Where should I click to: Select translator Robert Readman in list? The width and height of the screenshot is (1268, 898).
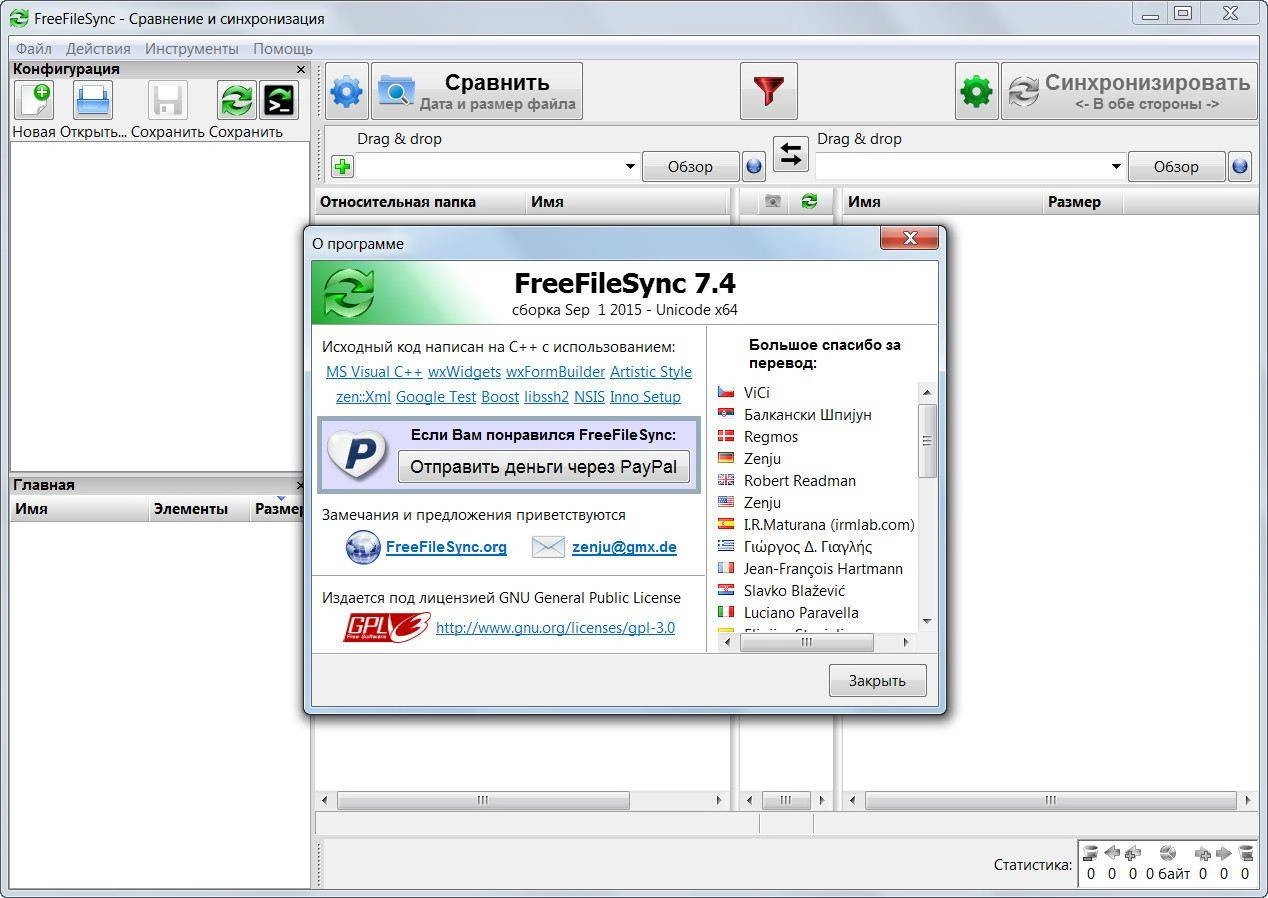tap(800, 481)
